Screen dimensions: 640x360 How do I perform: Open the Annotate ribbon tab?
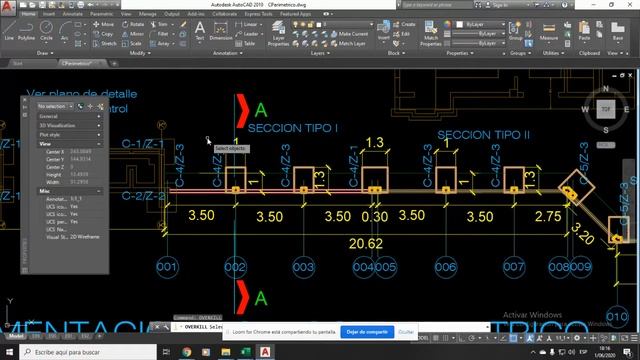coord(72,14)
